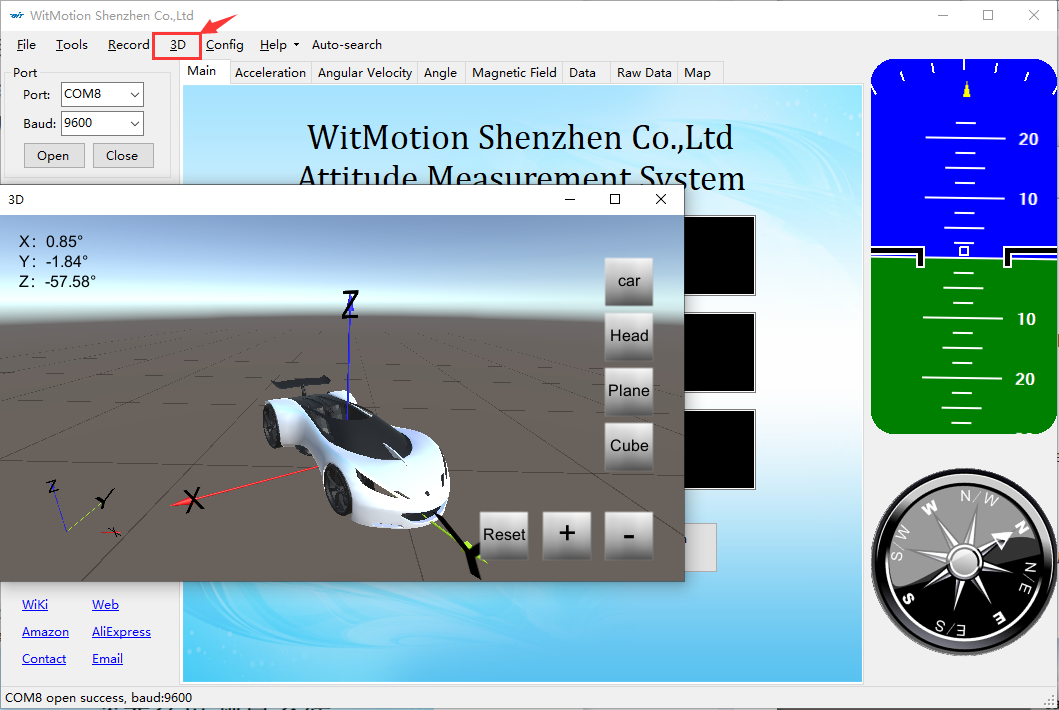Switch to the Raw Data tab

pos(644,73)
